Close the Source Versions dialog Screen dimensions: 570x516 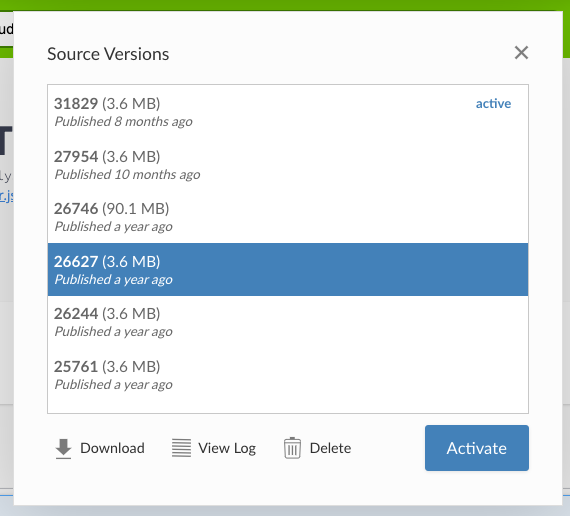tap(521, 53)
